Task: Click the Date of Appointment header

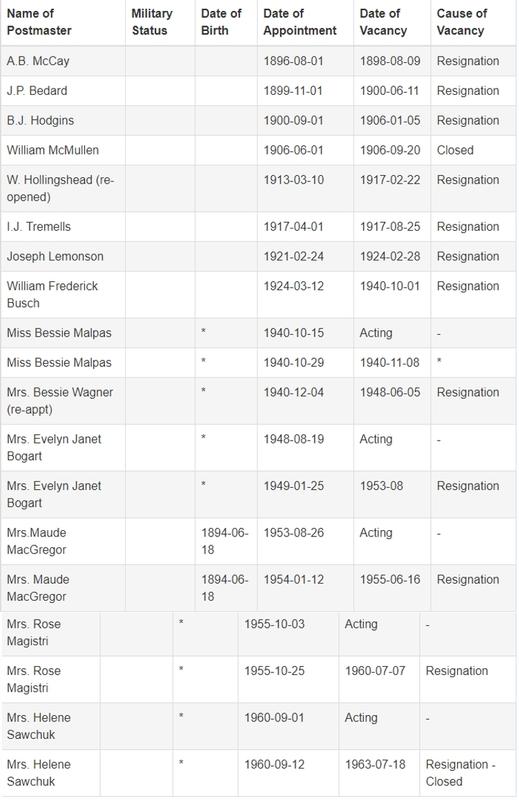Action: [x=300, y=22]
